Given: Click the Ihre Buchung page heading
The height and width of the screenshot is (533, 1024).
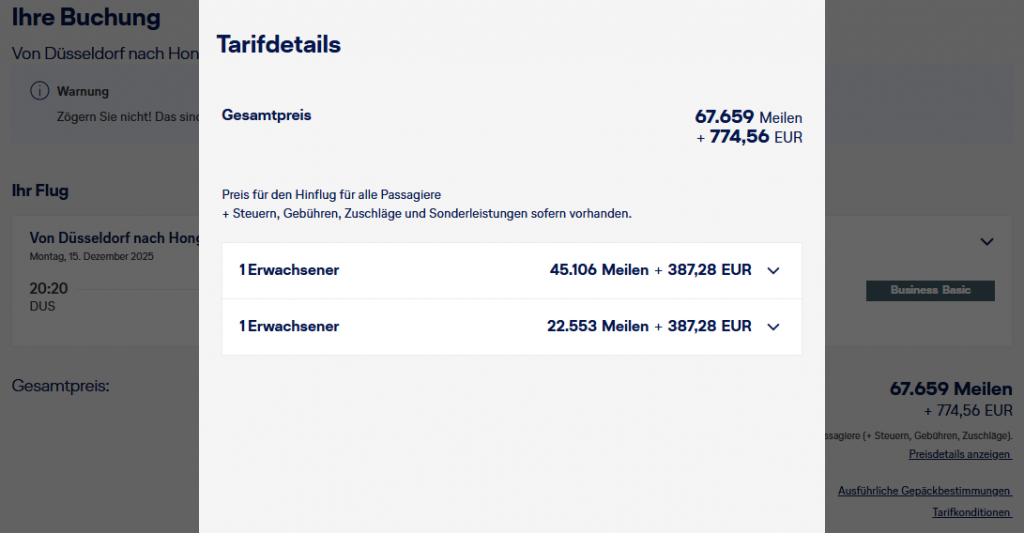Looking at the screenshot, I should pos(86,17).
